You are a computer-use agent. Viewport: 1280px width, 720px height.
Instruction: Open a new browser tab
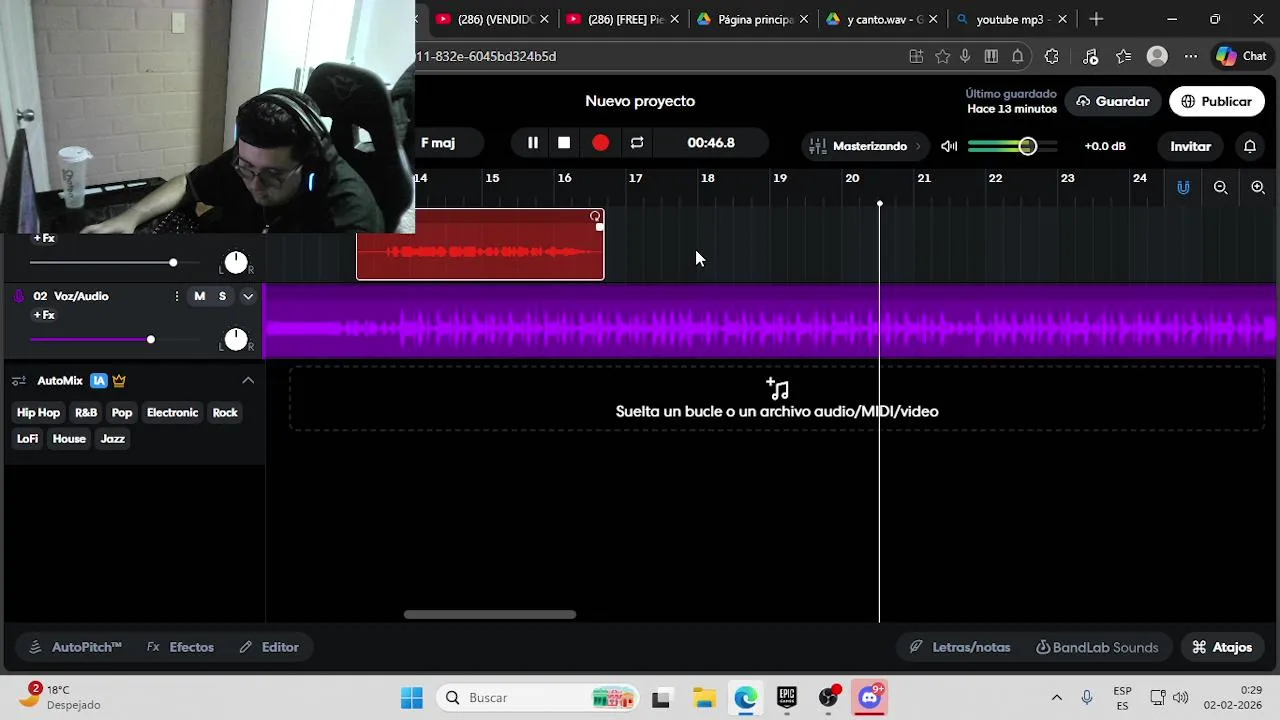1096,19
